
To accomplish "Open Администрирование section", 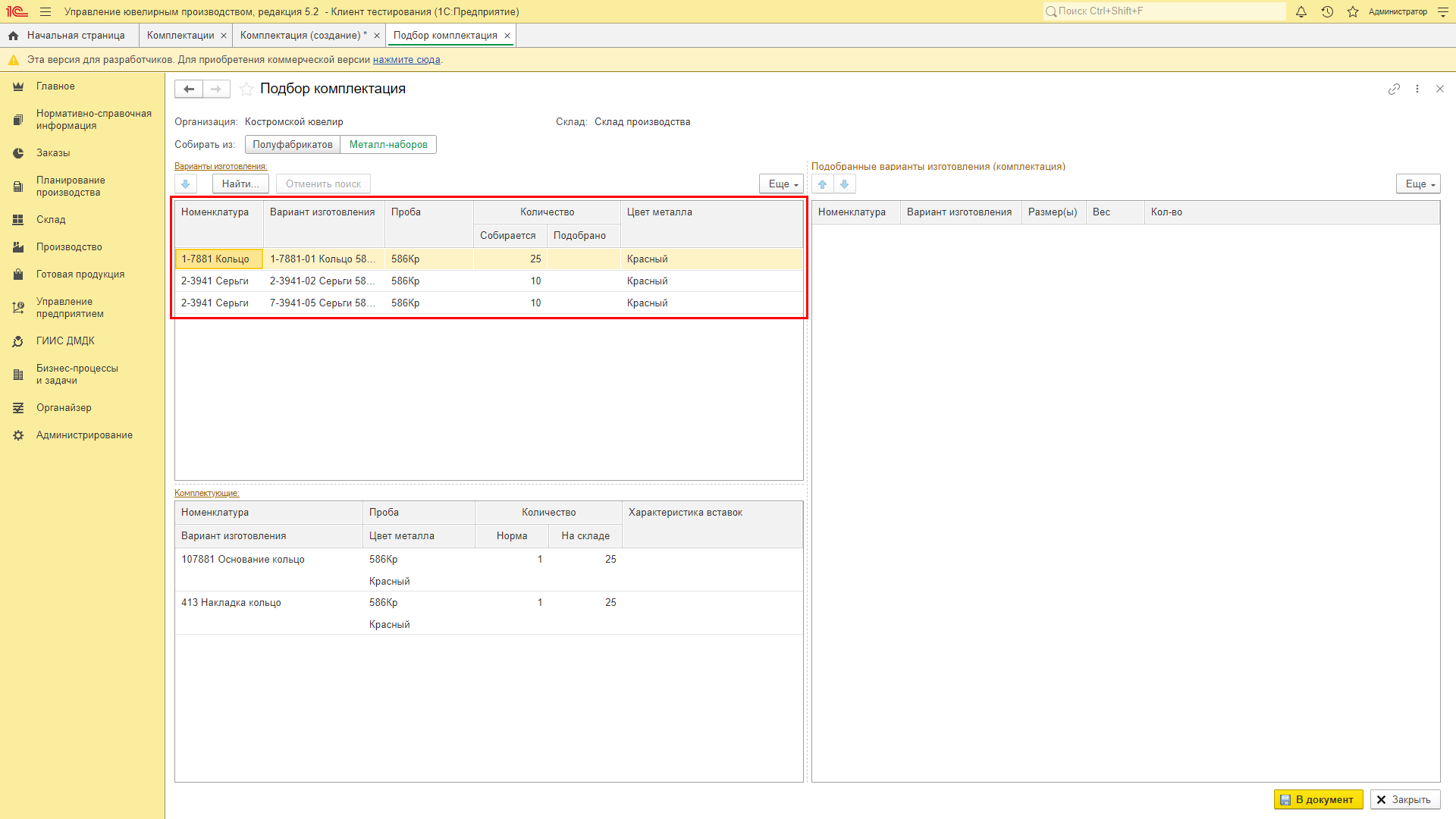I will [x=84, y=435].
